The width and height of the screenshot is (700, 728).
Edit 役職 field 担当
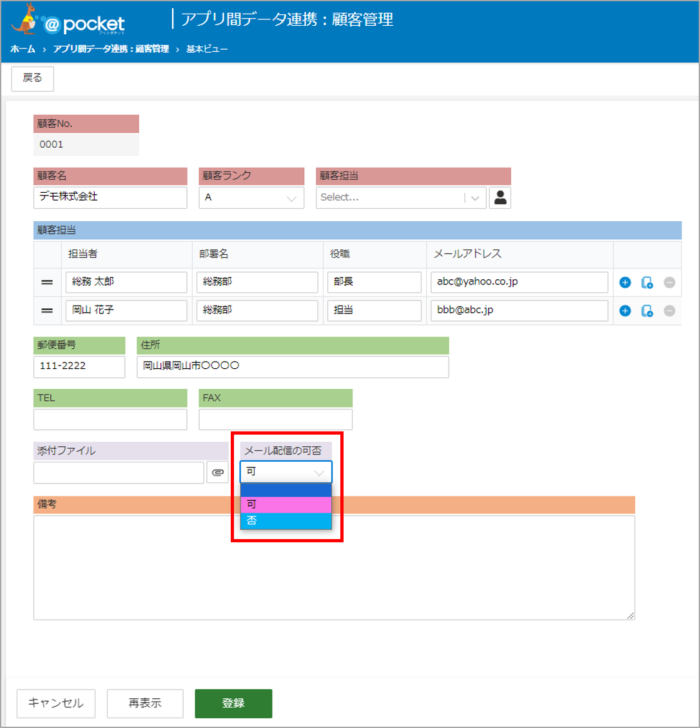pos(374,310)
